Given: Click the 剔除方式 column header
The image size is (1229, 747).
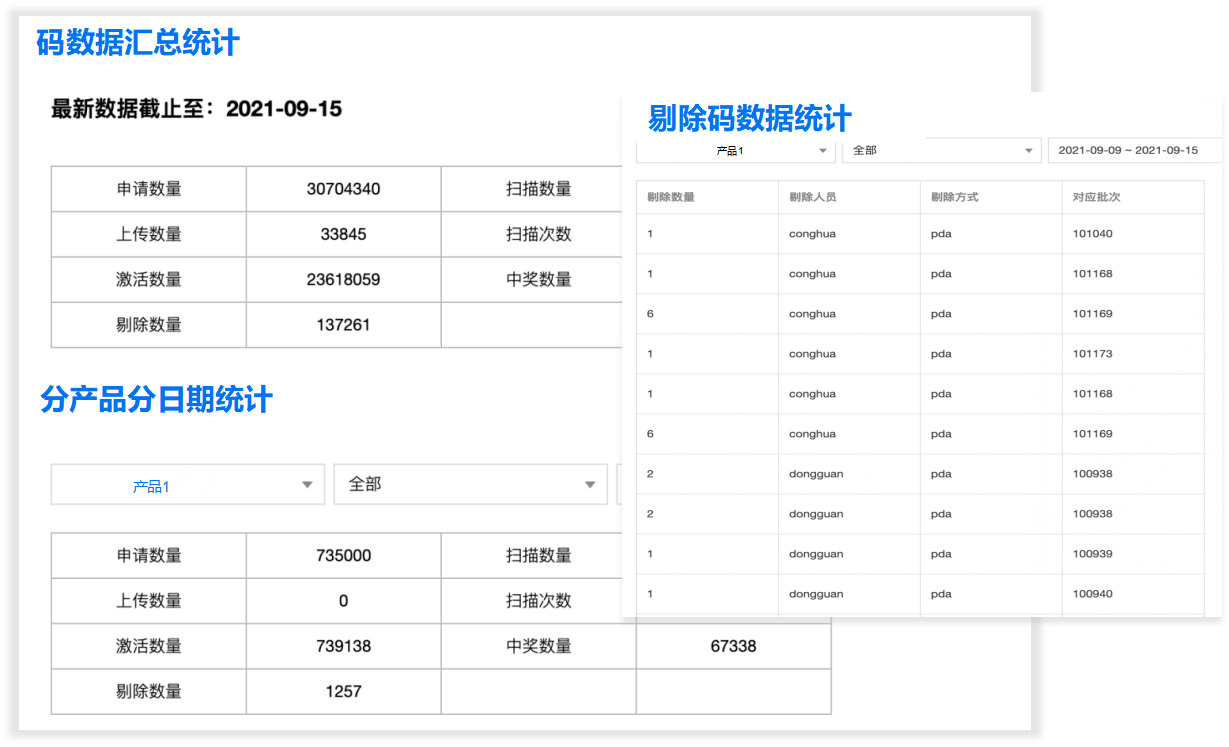Looking at the screenshot, I should pyautogui.click(x=955, y=197).
